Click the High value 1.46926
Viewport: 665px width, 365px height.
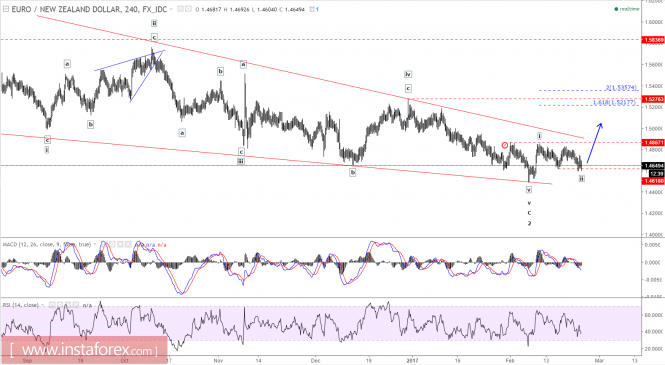click(239, 9)
